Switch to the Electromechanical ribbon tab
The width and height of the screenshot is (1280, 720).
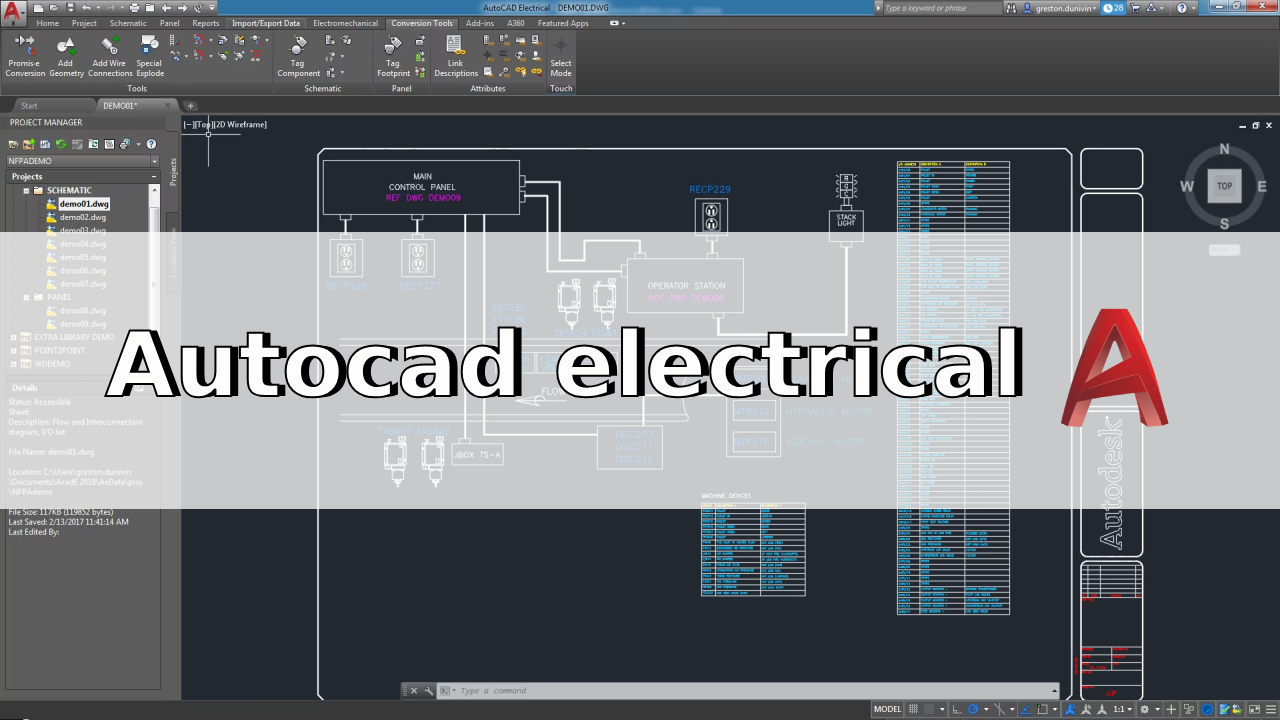click(x=346, y=23)
